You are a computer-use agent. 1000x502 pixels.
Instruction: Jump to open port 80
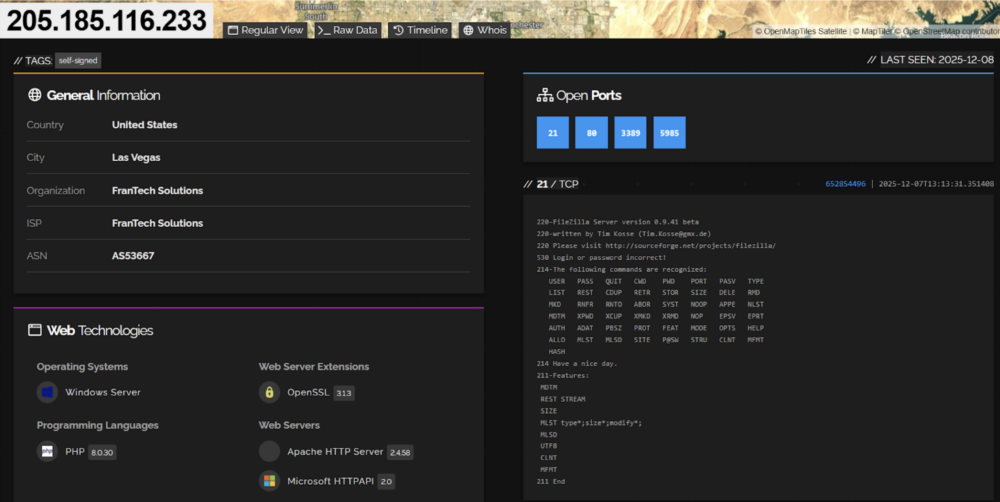click(x=591, y=133)
